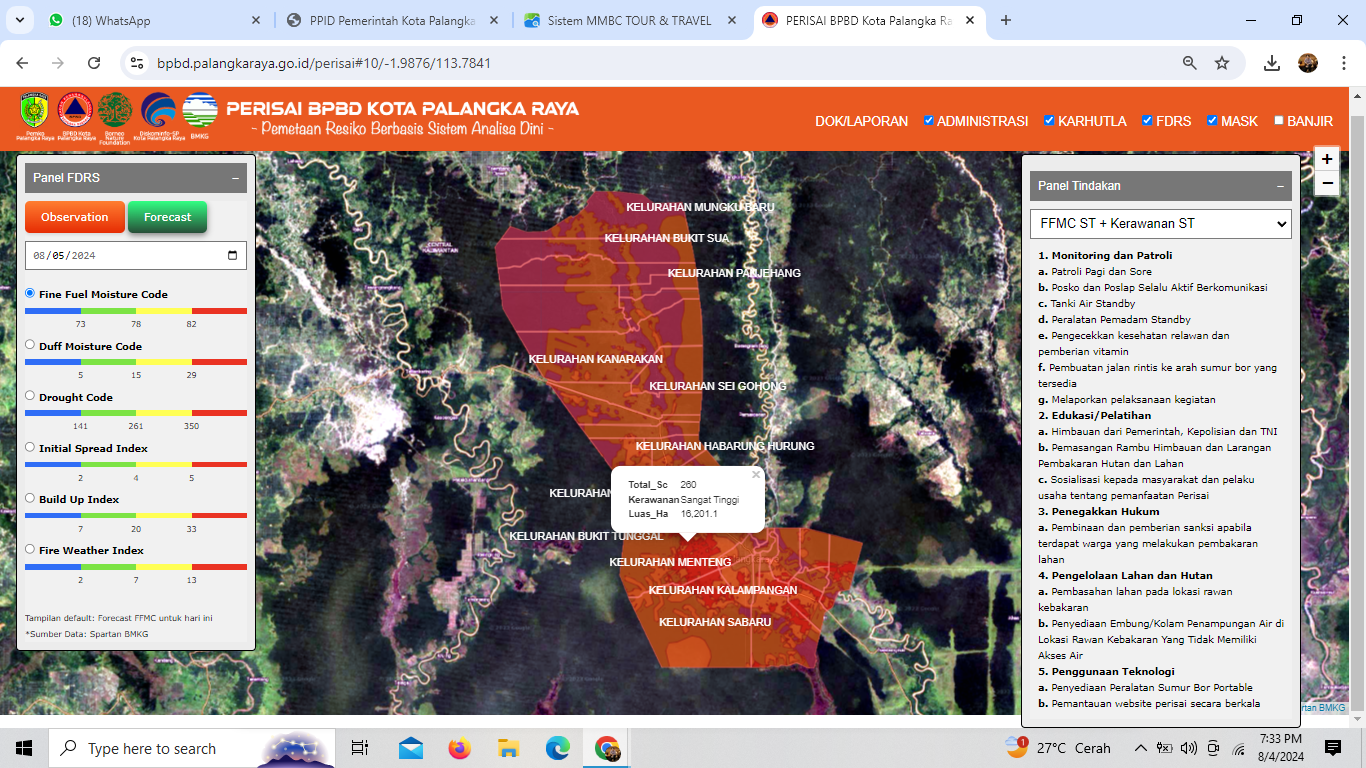Click the date input field 08/05/2024
This screenshot has height=768, width=1366.
tap(136, 256)
